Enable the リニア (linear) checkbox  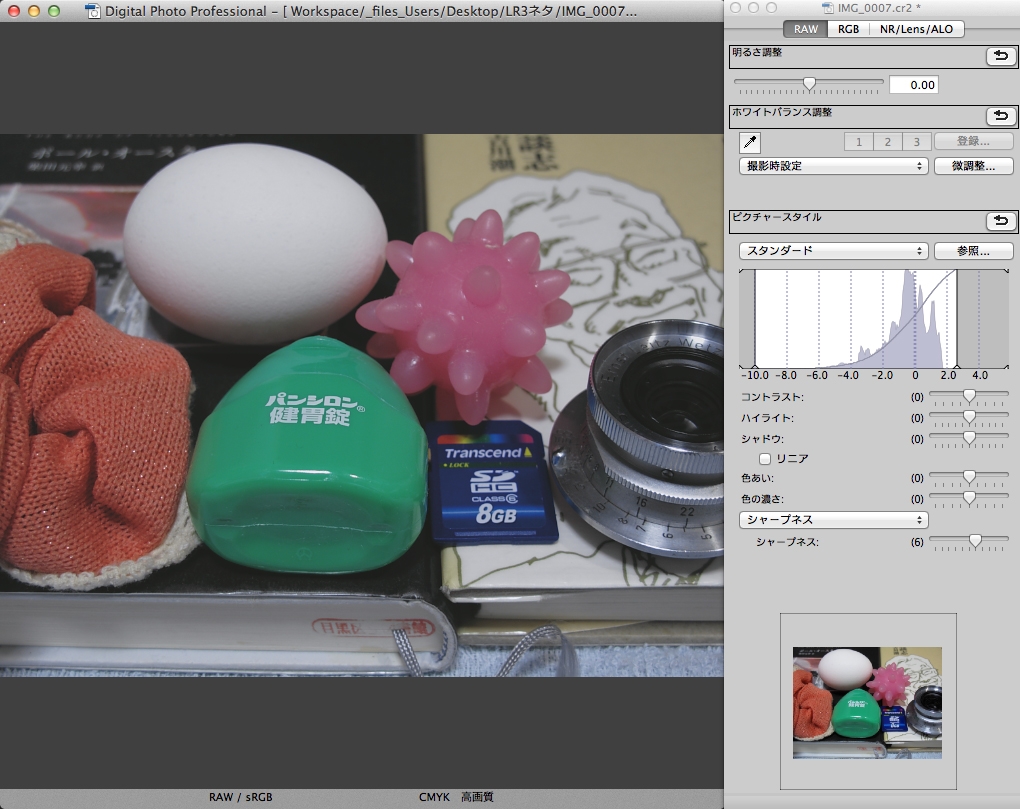(x=766, y=459)
